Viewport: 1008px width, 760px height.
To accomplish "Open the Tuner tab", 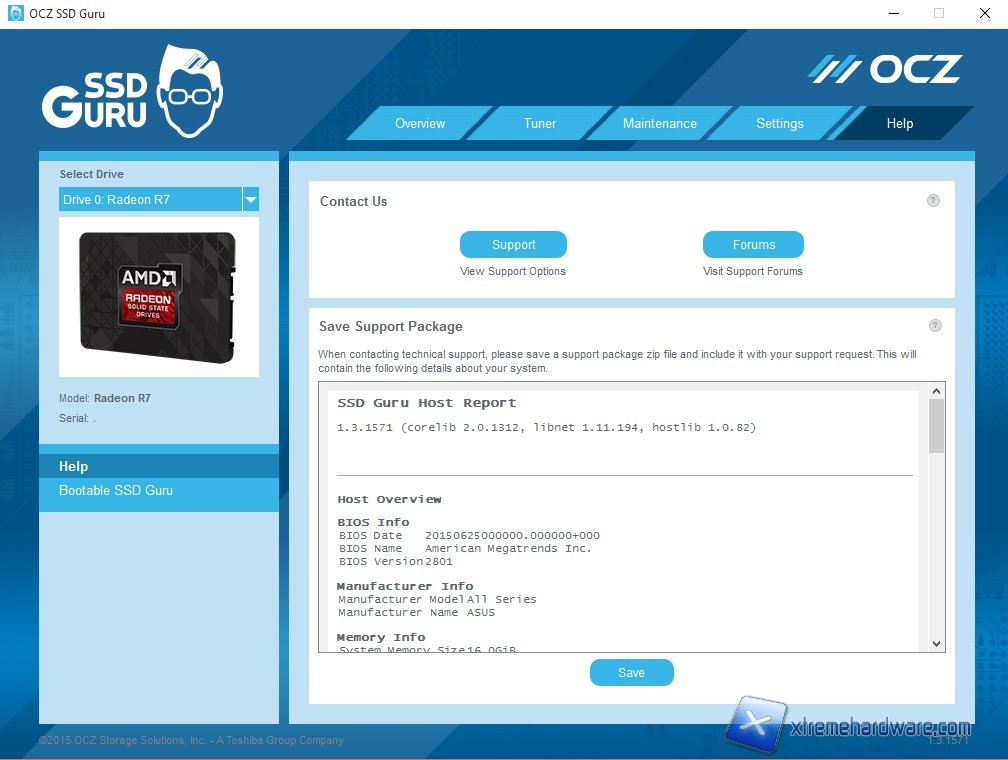I will (x=540, y=124).
